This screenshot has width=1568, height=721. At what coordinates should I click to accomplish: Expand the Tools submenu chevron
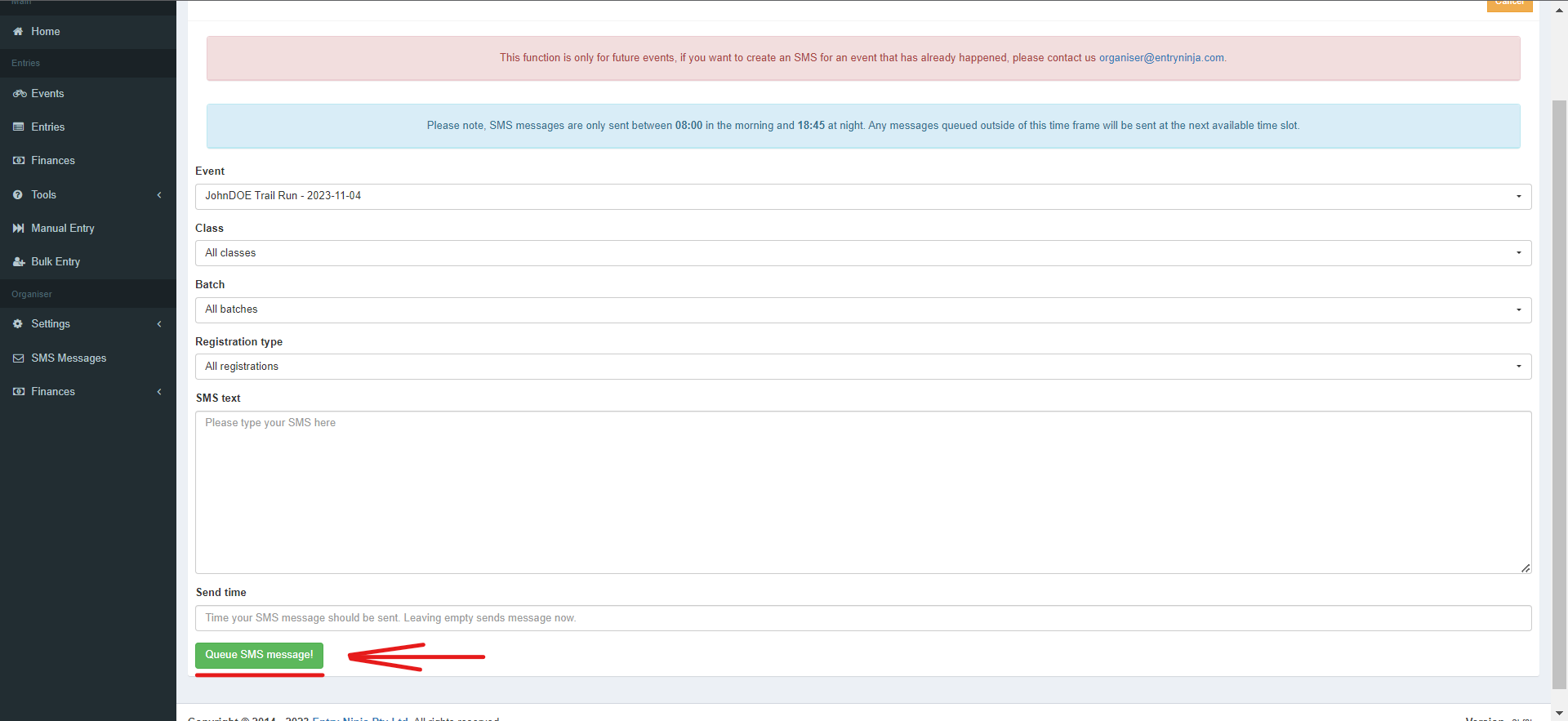(159, 194)
